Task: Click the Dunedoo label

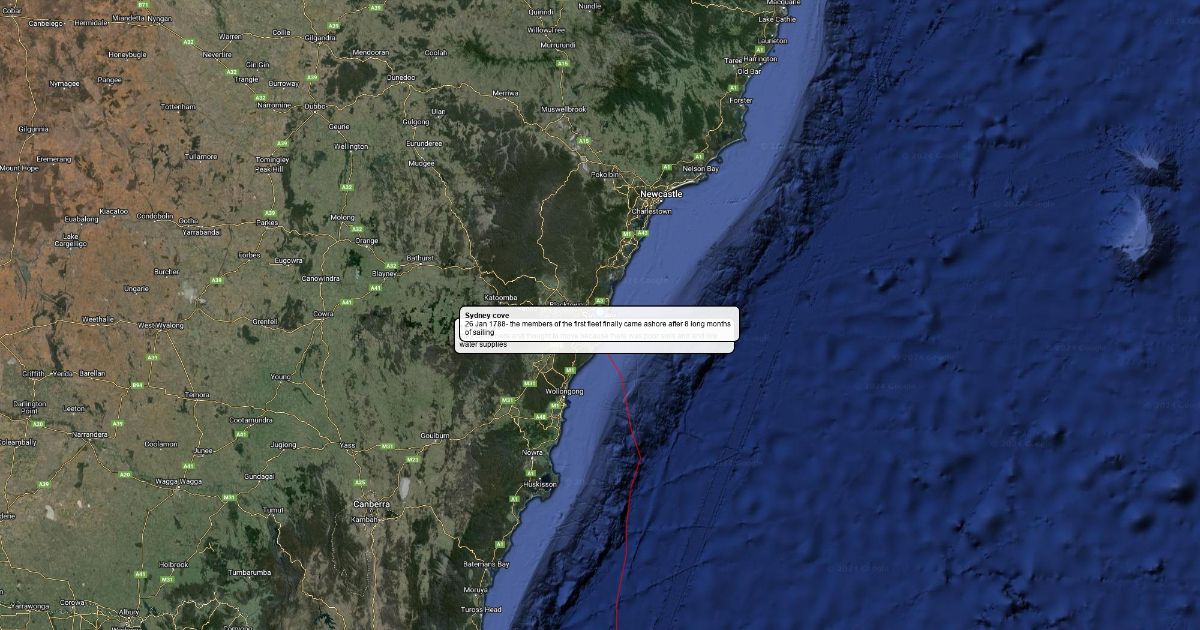Action: point(401,76)
